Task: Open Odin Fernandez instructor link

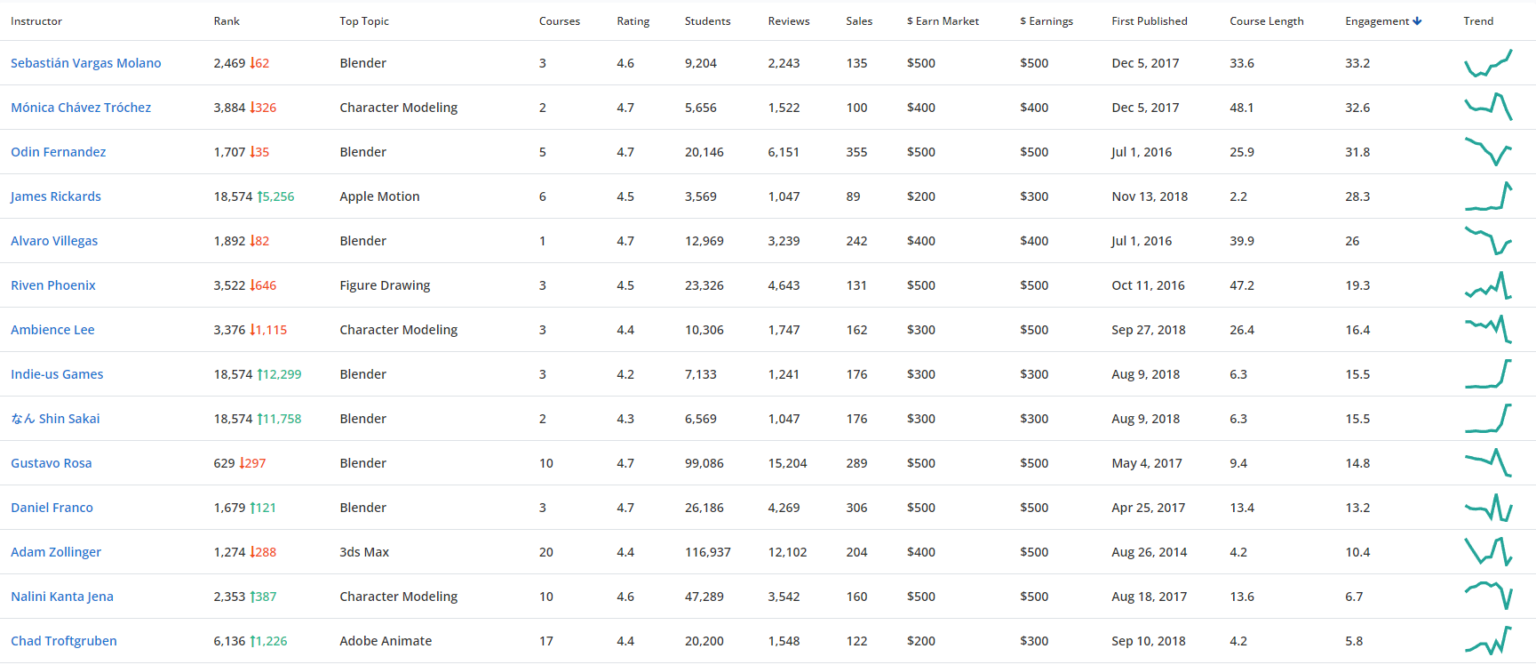Action: tap(58, 152)
